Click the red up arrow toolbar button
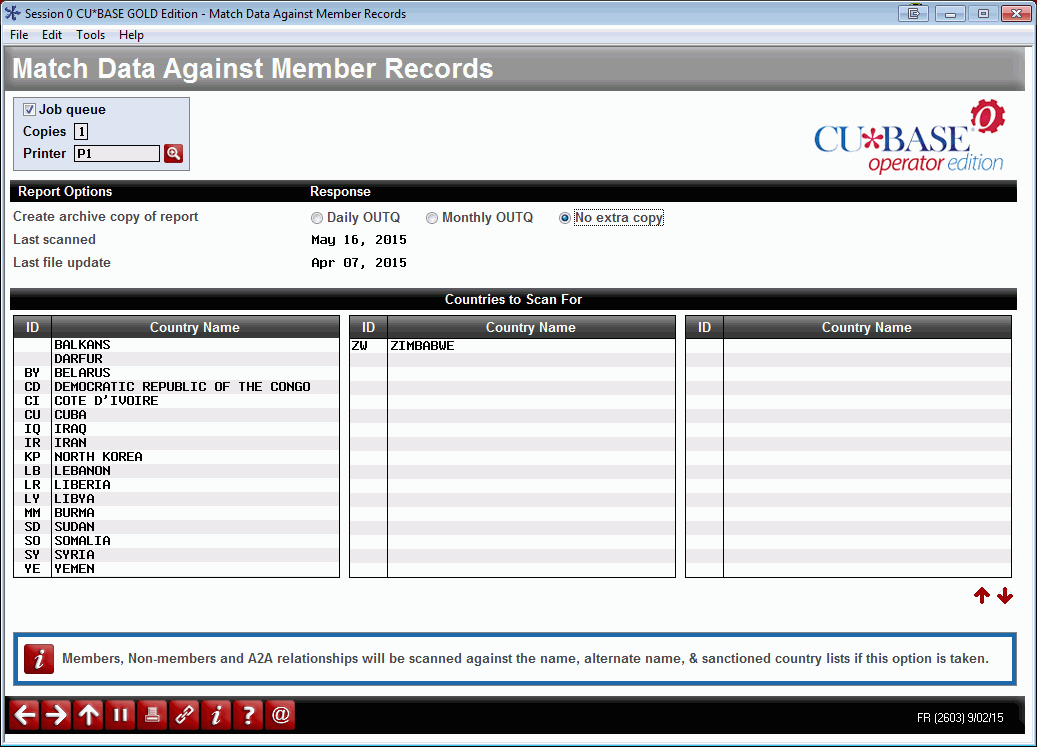Screen dimensions: 1037x747 click(x=88, y=715)
